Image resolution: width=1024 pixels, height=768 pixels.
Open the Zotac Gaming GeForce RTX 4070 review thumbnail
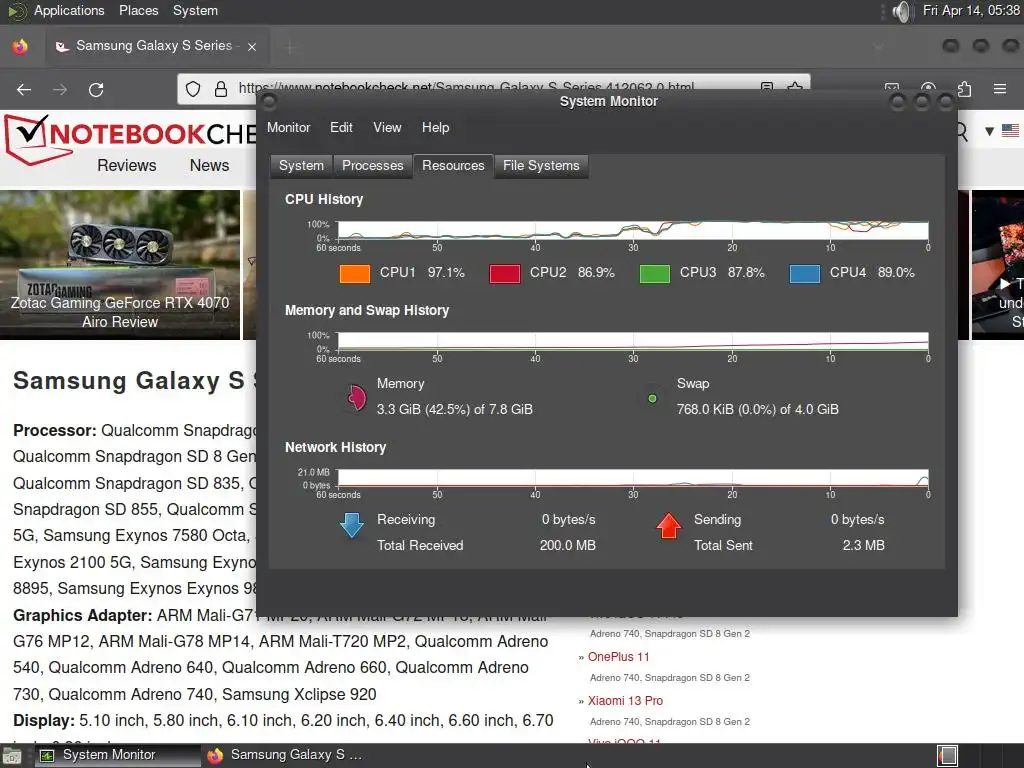click(x=120, y=264)
